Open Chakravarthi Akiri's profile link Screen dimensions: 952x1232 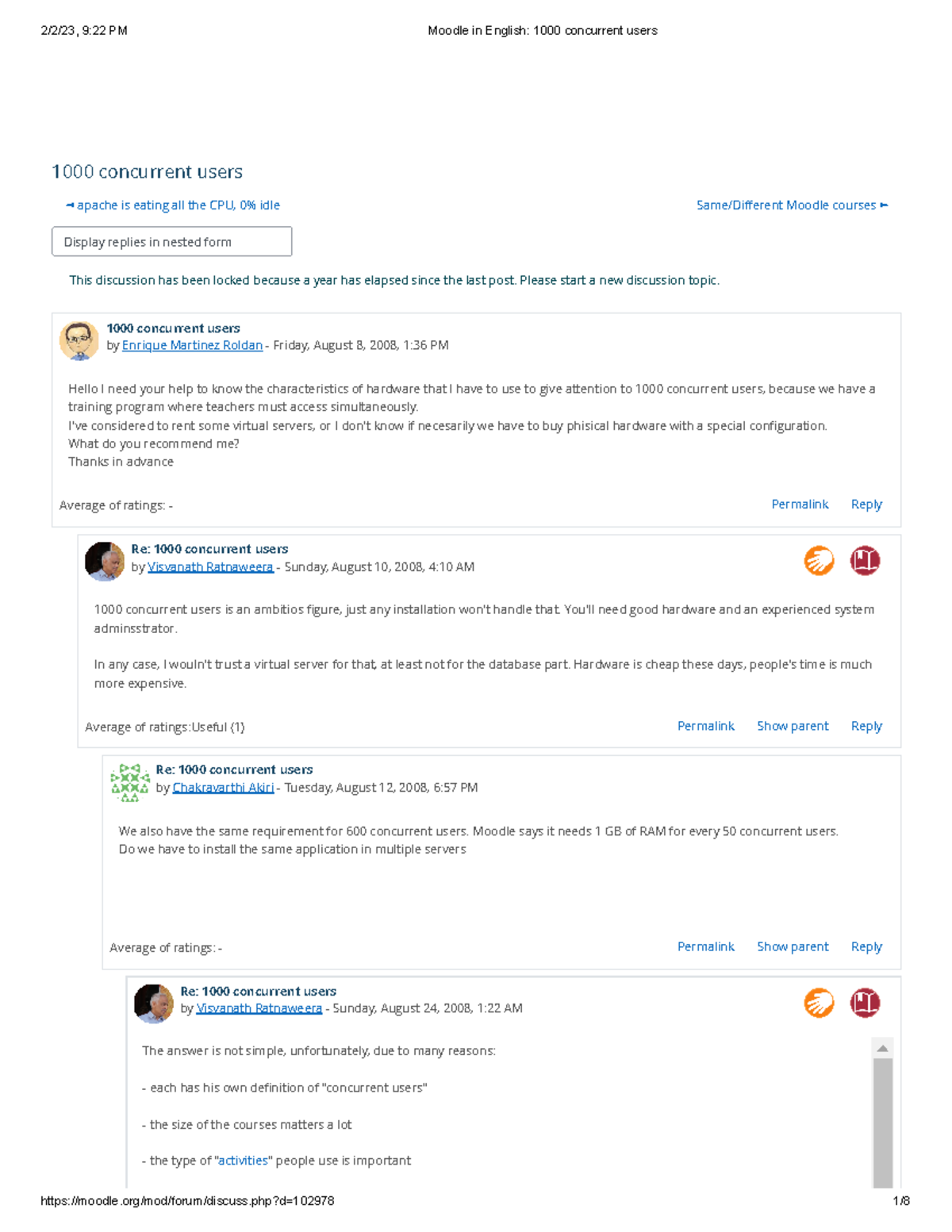223,788
